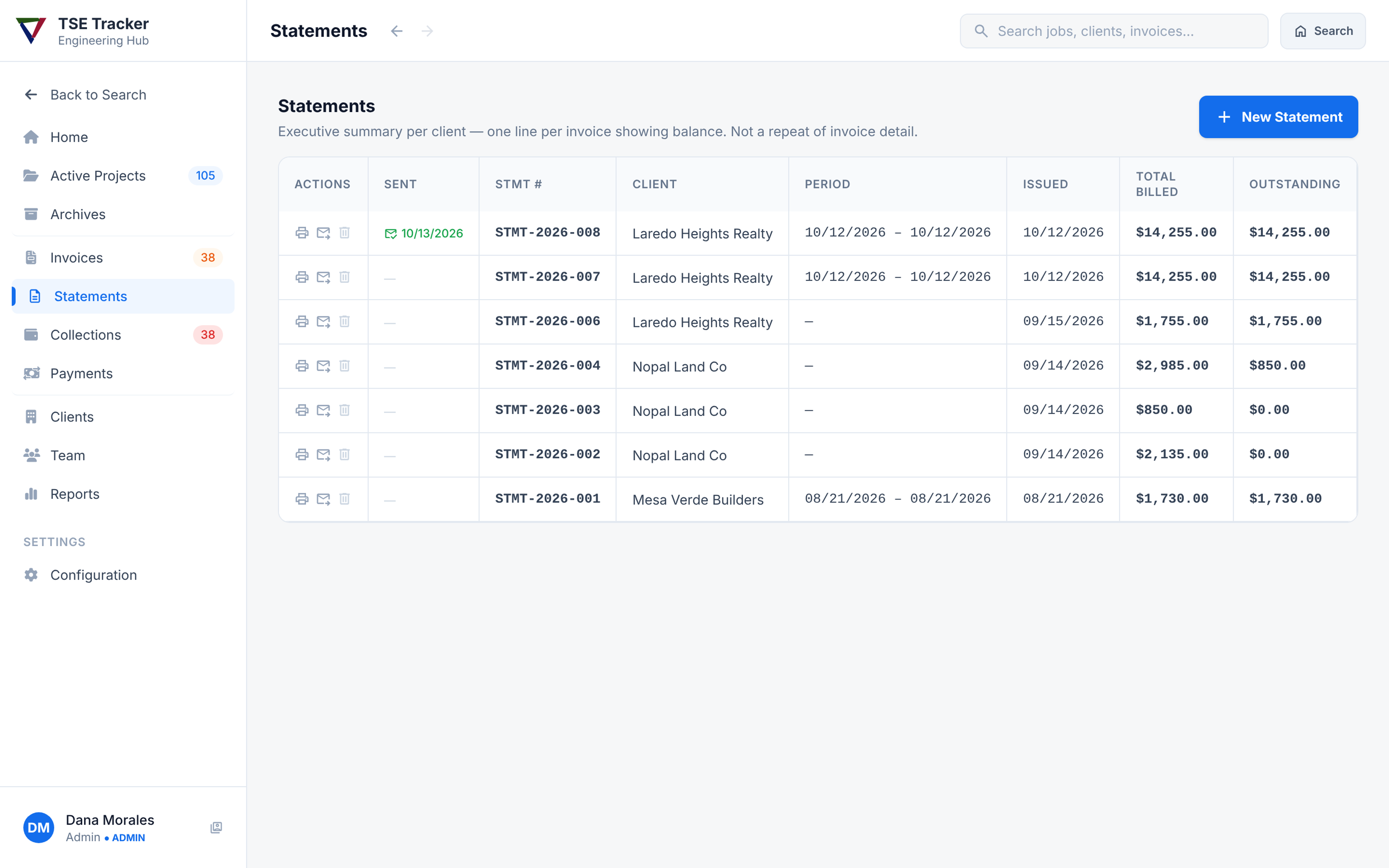The image size is (1389, 868).
Task: Send statement STMT-2026-007 by email
Action: click(323, 277)
